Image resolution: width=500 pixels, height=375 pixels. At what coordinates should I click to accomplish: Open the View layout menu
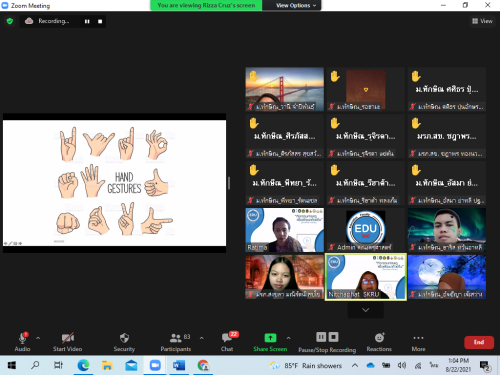(x=482, y=21)
